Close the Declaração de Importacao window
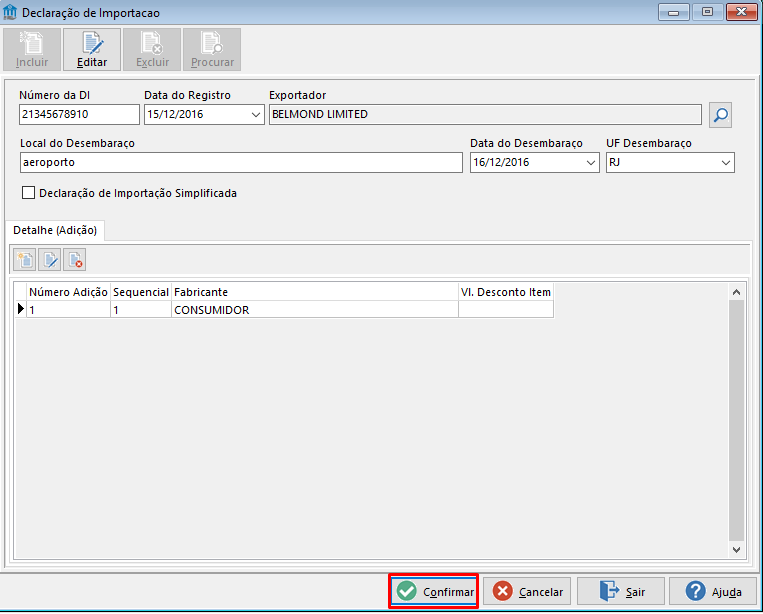Viewport: 763px width, 614px height. point(742,12)
